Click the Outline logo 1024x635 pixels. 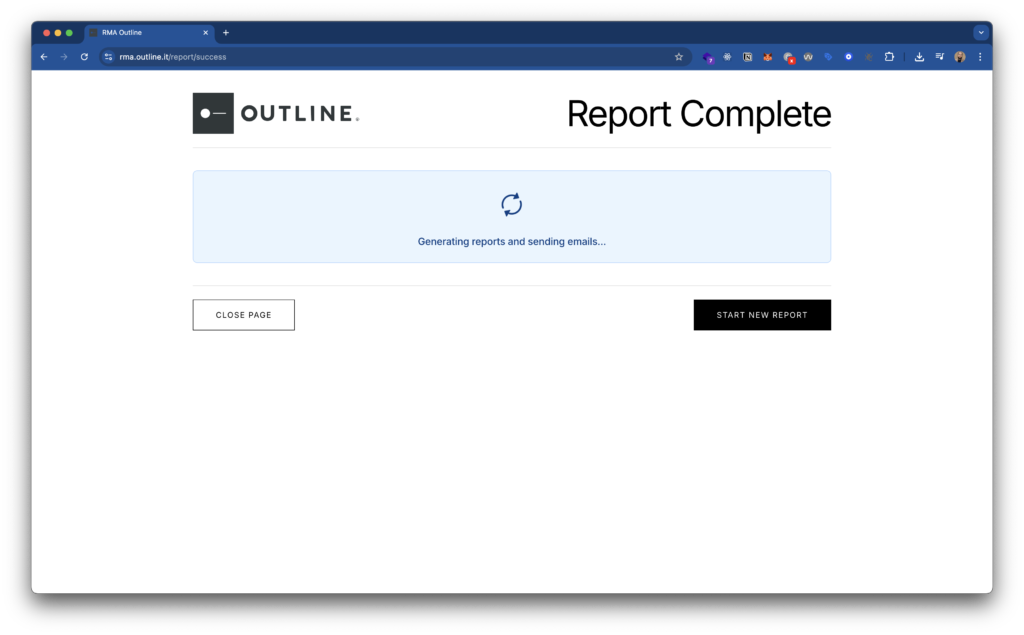(276, 114)
